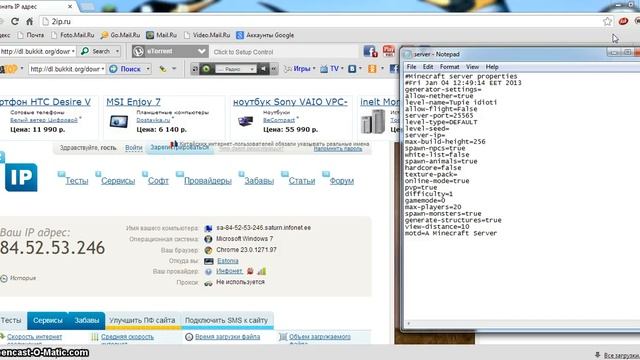640x360 pixels.
Task: Go to Chrome home page
Action: coord(29,22)
